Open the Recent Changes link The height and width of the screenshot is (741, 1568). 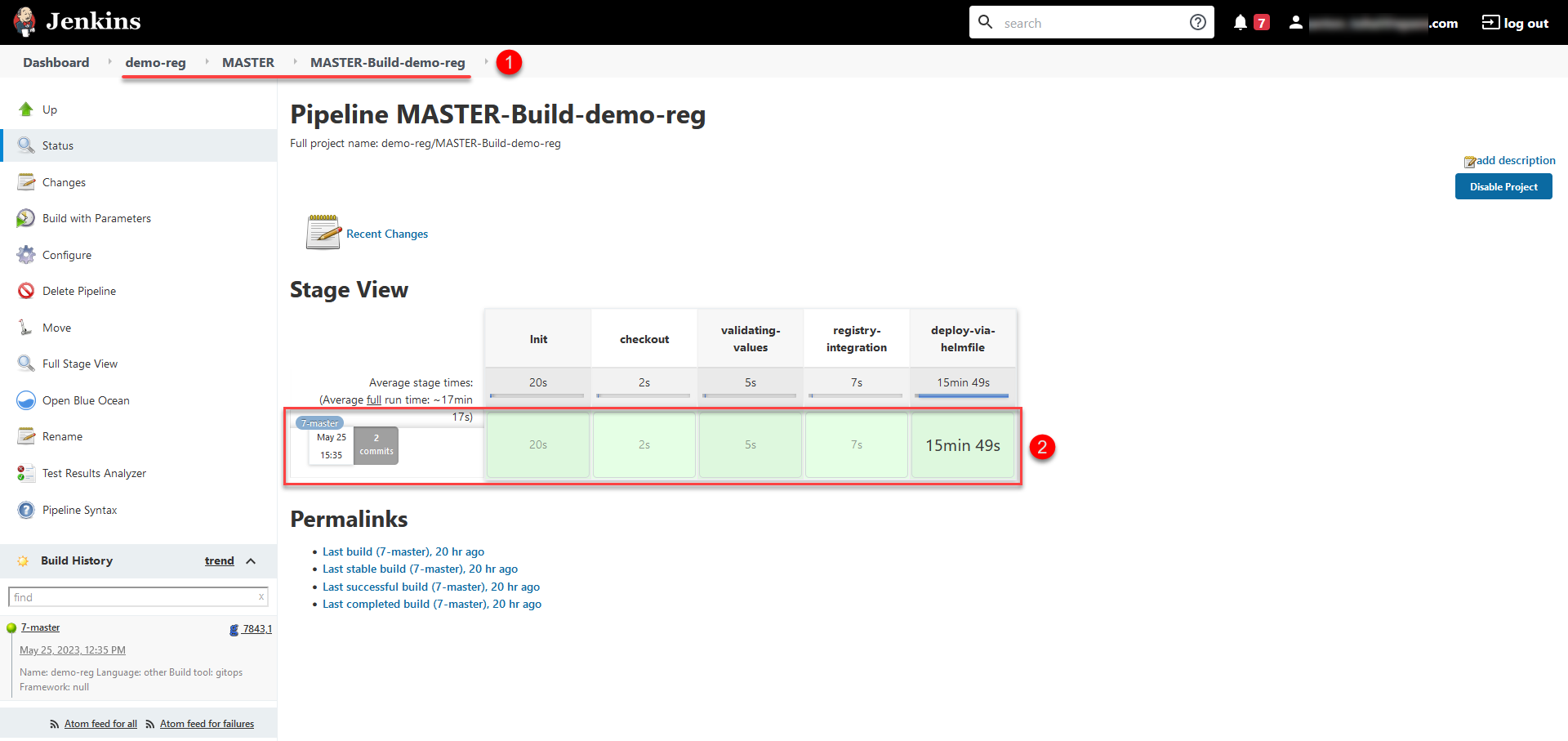(x=387, y=234)
